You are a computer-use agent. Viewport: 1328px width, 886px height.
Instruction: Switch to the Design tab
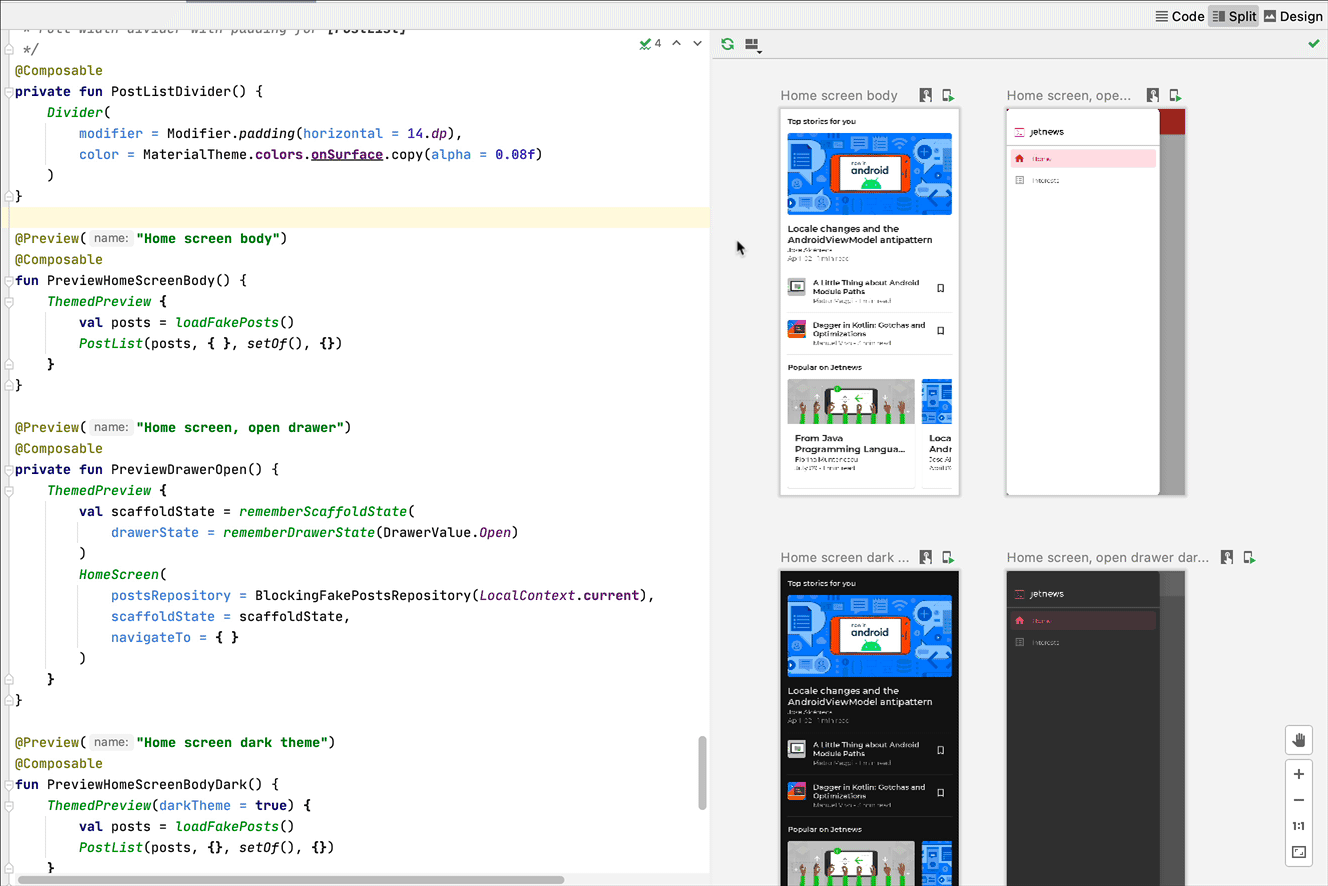click(1293, 16)
